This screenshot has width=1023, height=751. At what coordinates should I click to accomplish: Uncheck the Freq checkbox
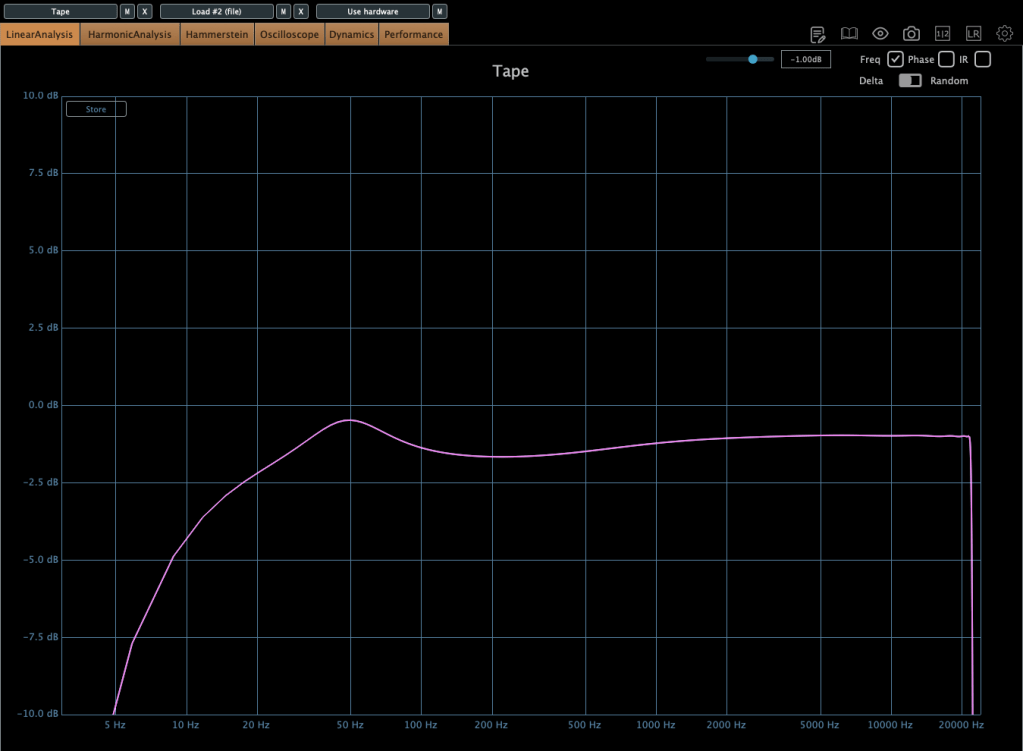(896, 60)
